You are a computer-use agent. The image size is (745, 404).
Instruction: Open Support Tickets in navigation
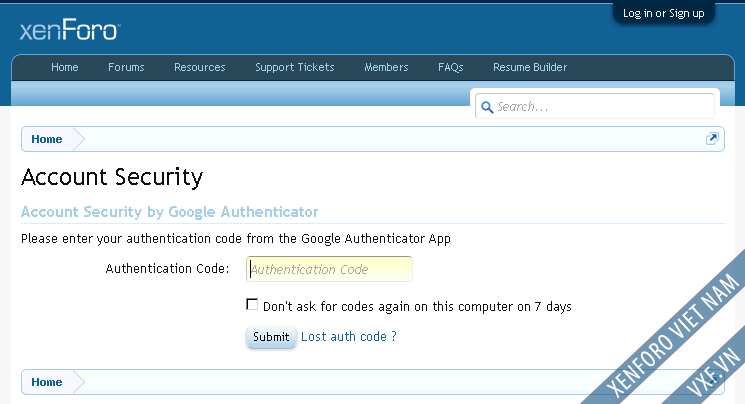tap(295, 67)
